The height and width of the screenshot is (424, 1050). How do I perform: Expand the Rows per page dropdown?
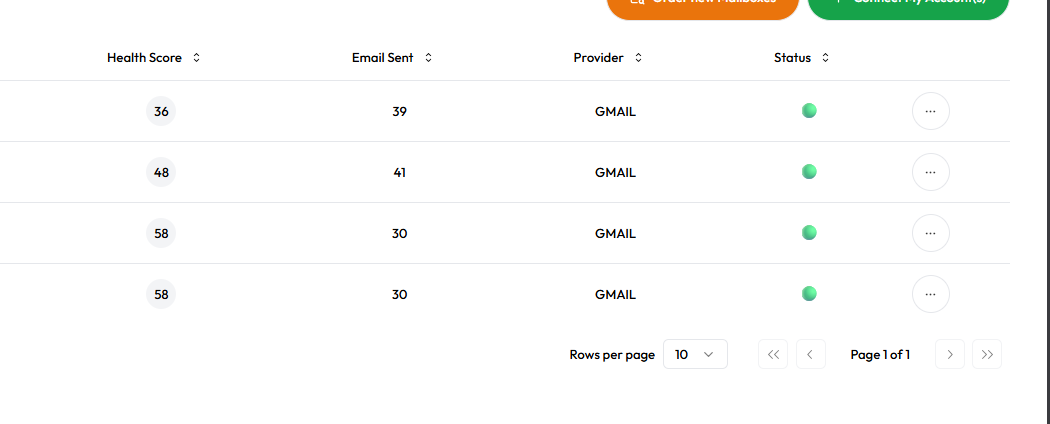point(695,354)
